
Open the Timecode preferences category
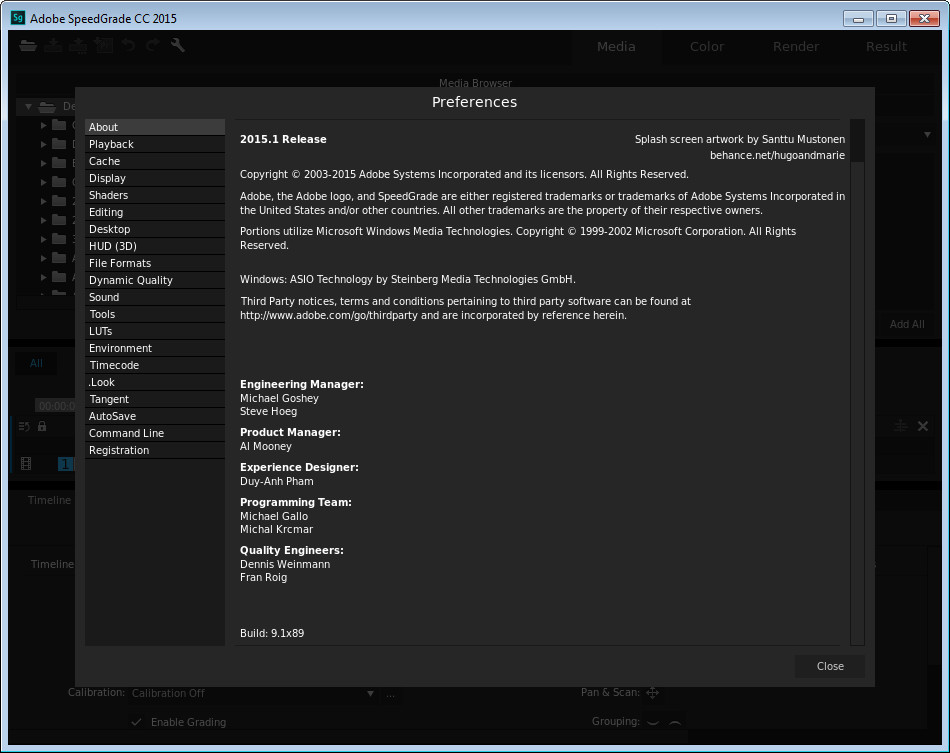tap(154, 365)
